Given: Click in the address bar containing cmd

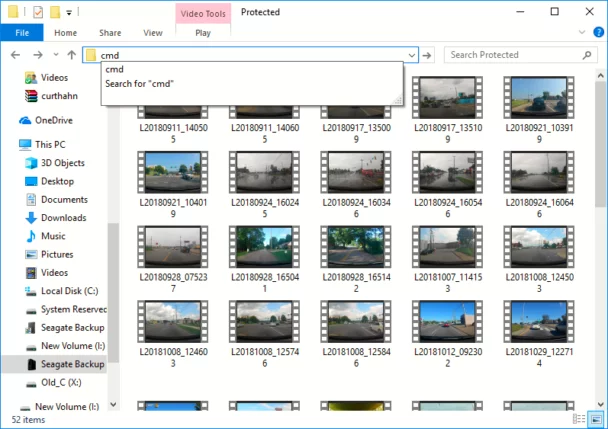Looking at the screenshot, I should (x=250, y=55).
